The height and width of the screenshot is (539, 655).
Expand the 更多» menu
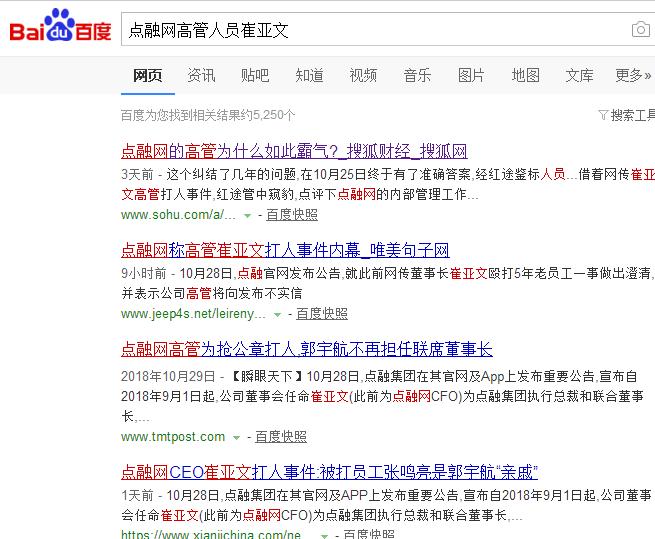(x=633, y=76)
